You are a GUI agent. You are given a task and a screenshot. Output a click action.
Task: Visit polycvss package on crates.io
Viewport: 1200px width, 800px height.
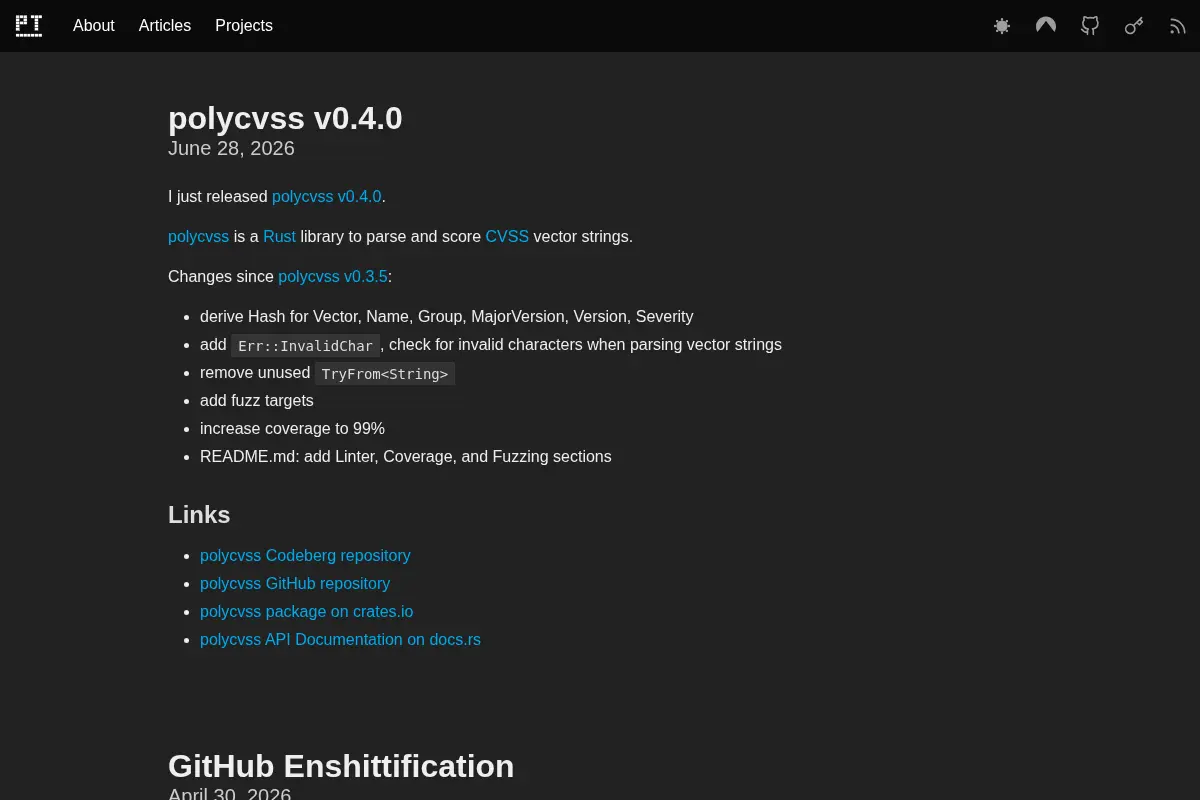[x=306, y=612]
